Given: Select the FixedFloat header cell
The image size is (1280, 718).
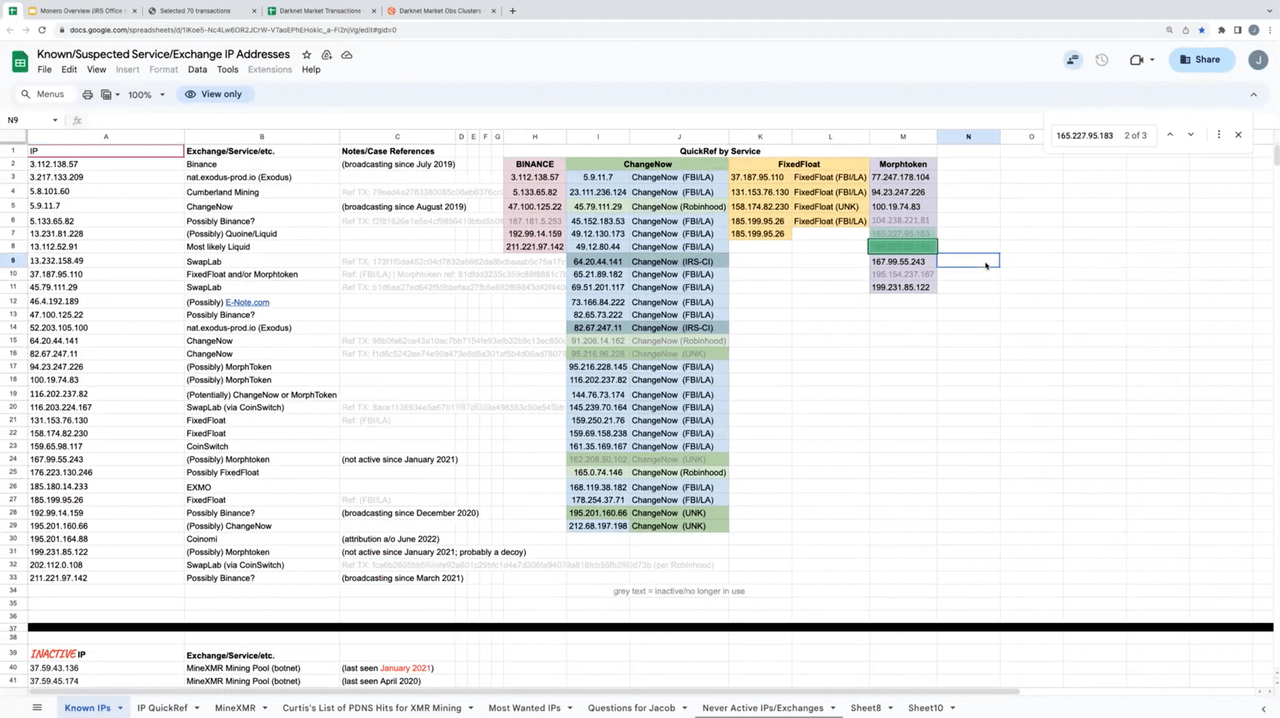Looking at the screenshot, I should [x=799, y=164].
